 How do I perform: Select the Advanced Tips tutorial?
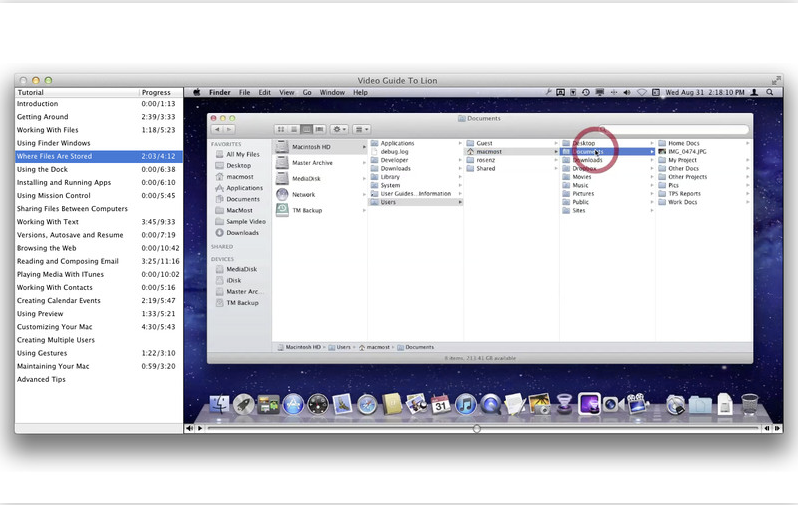(99, 379)
